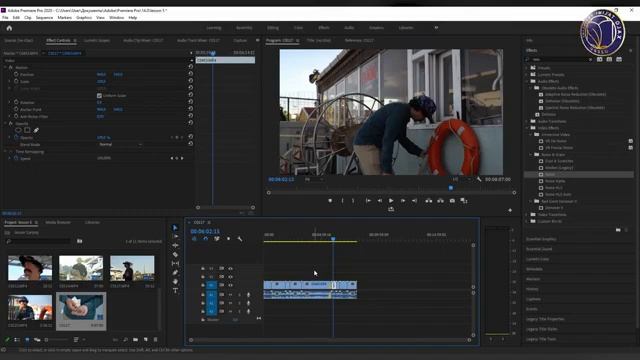Open the Blend Mode dropdown
640x360 pixels.
(120, 144)
